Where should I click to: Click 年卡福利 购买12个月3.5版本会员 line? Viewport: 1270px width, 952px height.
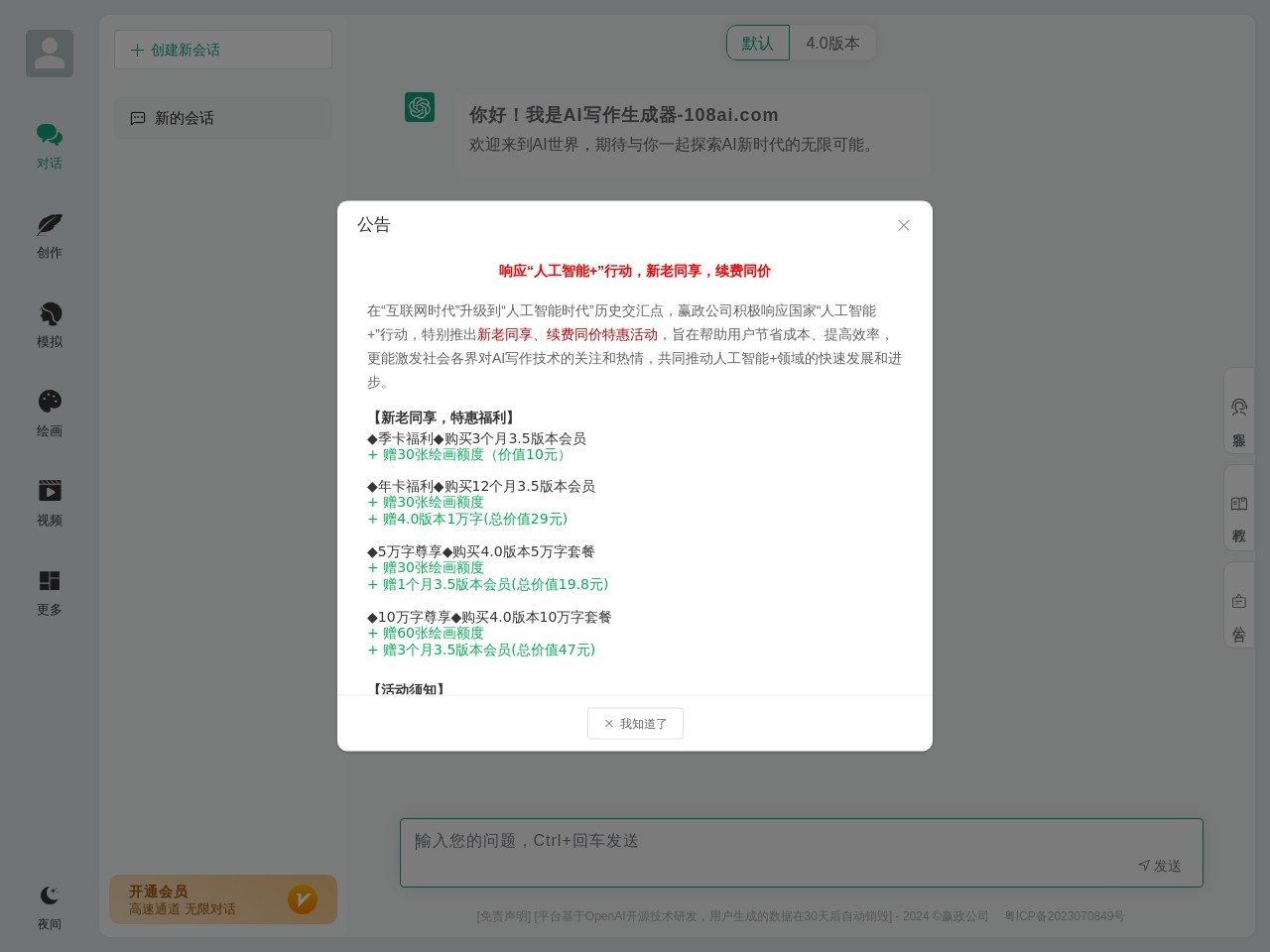point(481,486)
